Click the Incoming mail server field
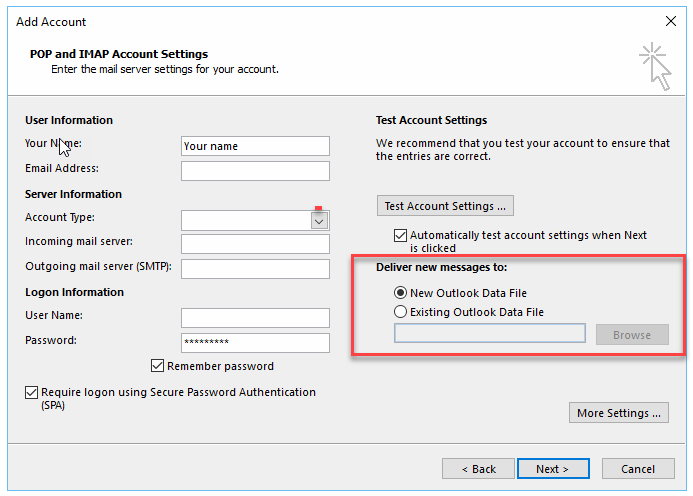The height and width of the screenshot is (496, 693). click(x=255, y=244)
